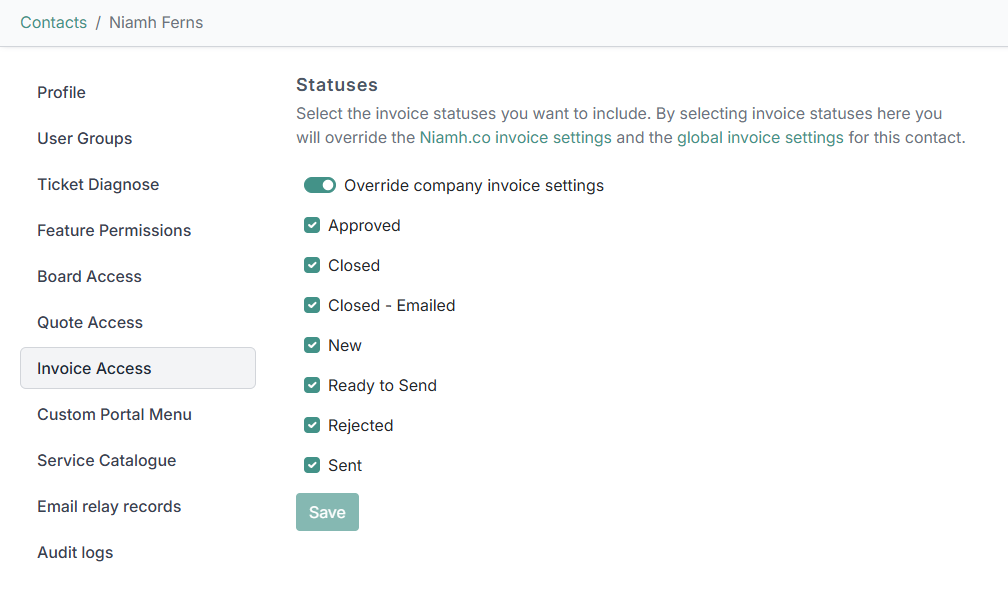Open the Profile section
This screenshot has height=596, width=1008.
(62, 92)
